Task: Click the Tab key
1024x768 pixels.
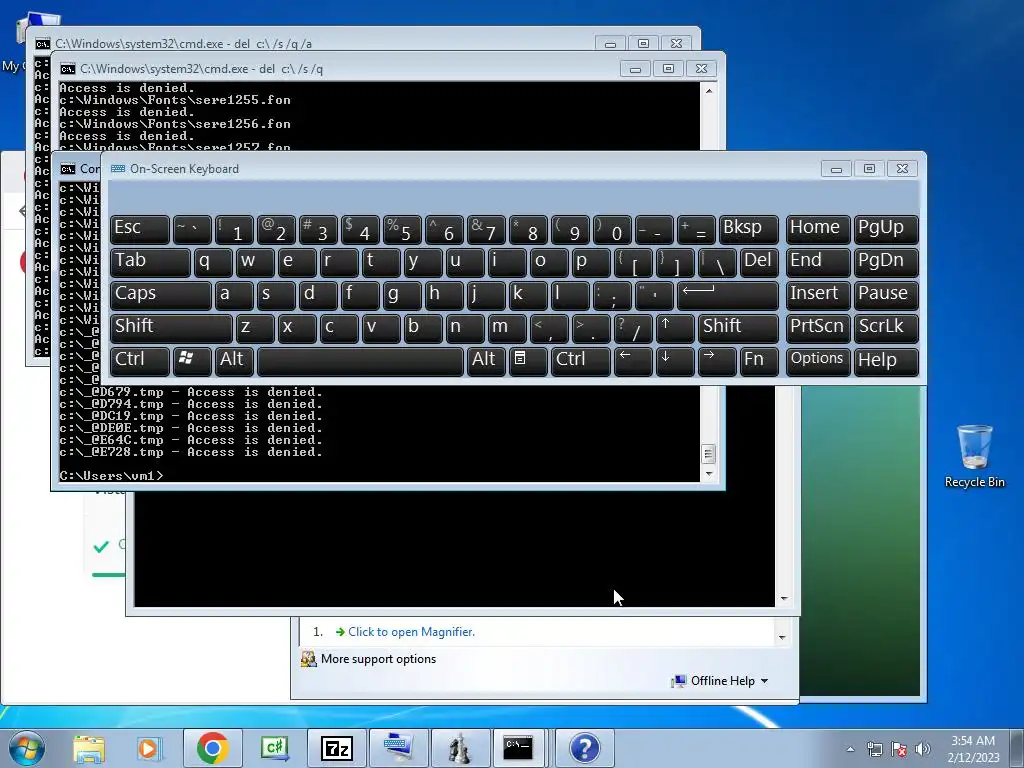Action: pos(150,262)
